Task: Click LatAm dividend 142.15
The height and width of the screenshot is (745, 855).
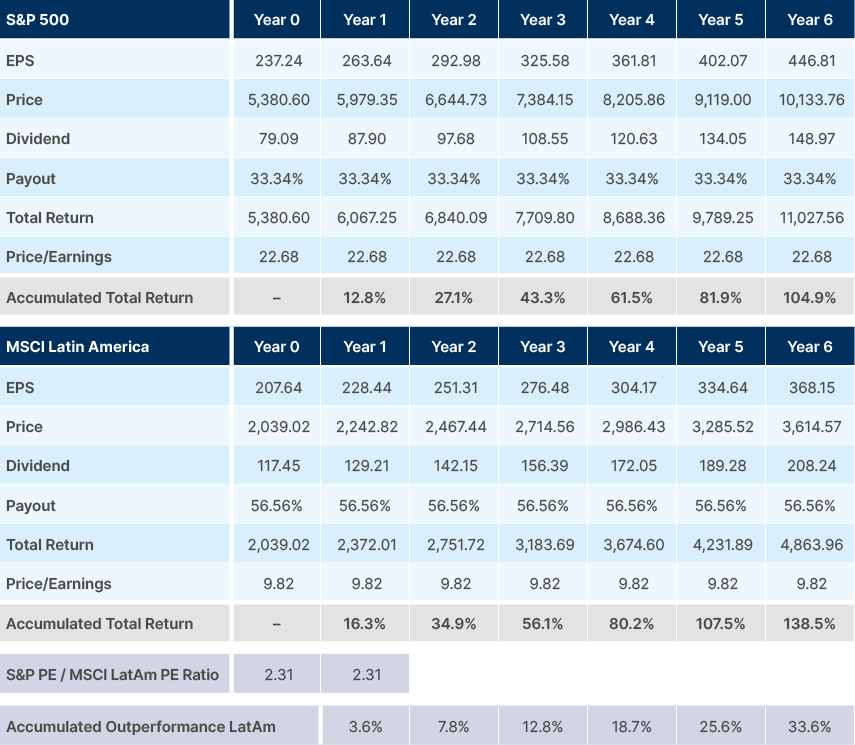Action: tap(456, 466)
